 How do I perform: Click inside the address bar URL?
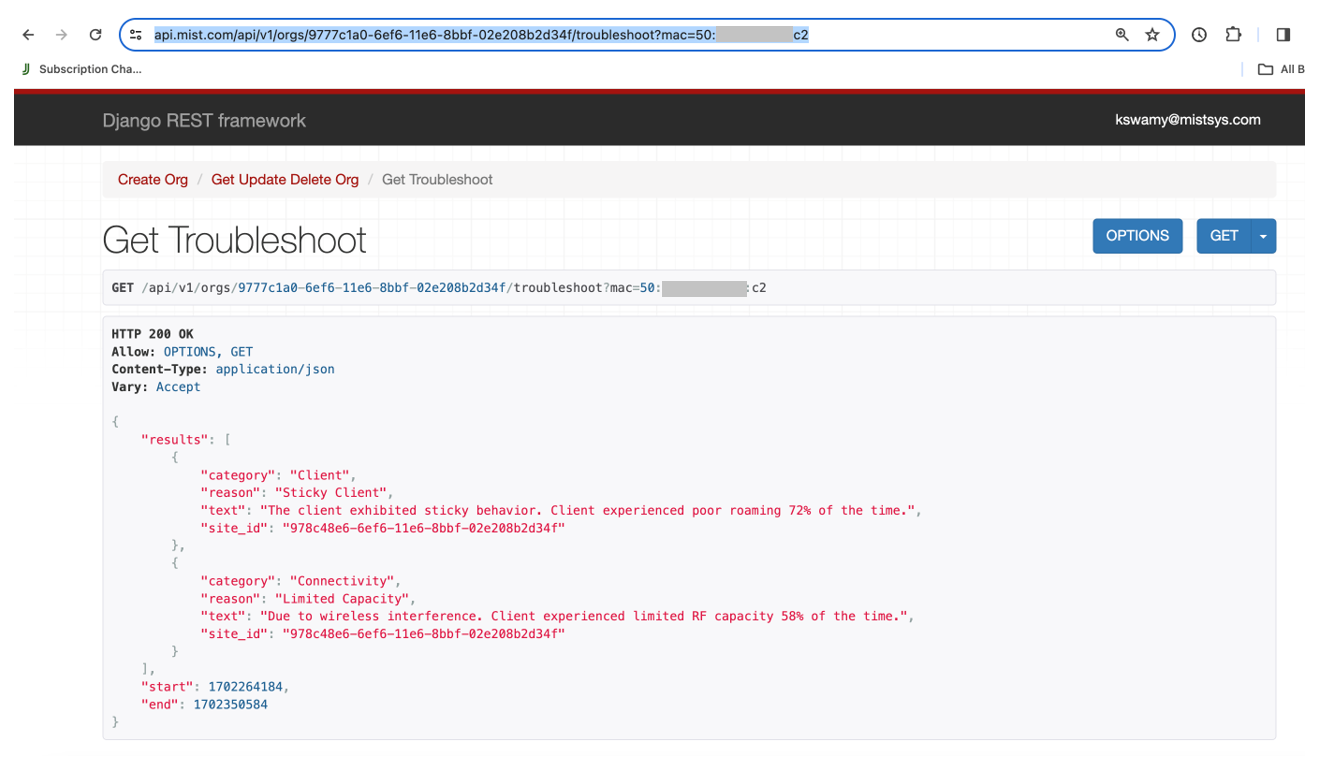tap(480, 35)
